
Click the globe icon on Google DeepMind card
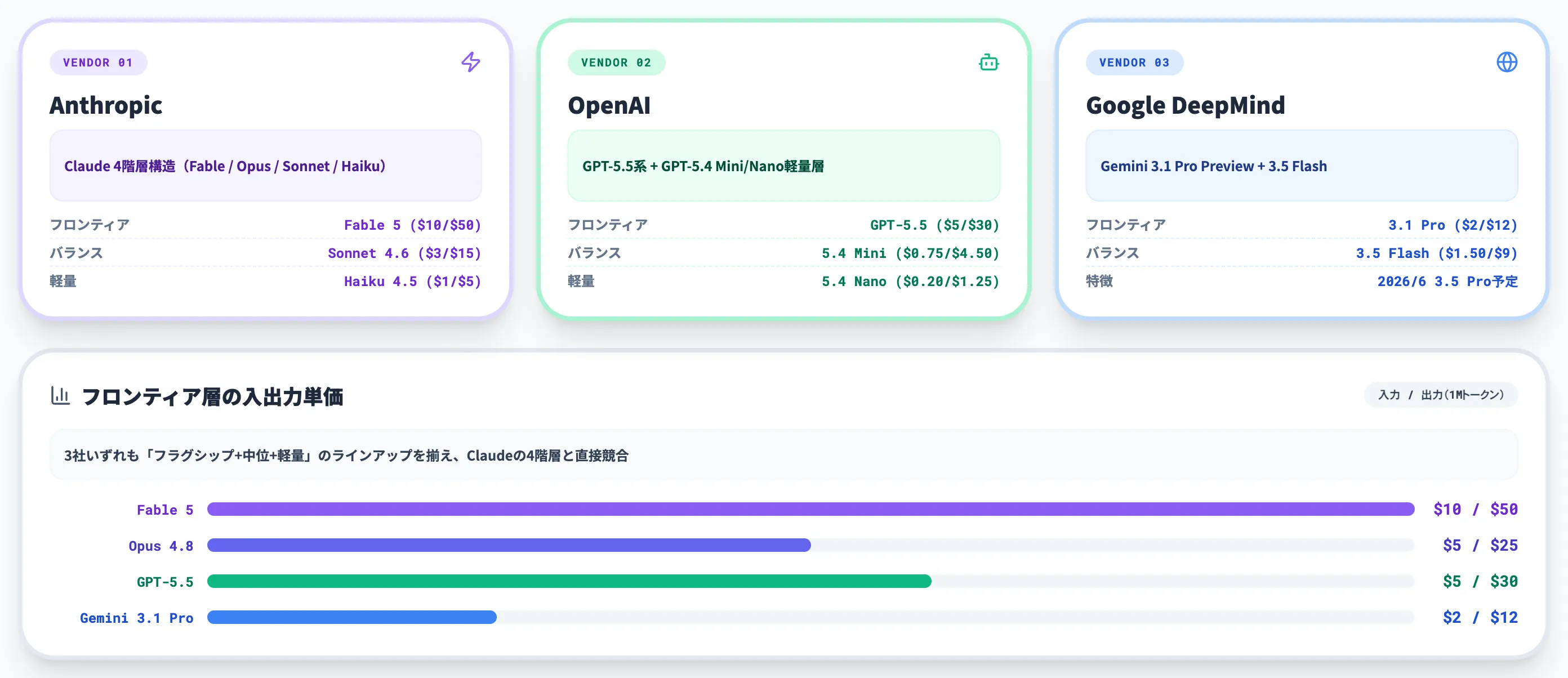pyautogui.click(x=1507, y=62)
